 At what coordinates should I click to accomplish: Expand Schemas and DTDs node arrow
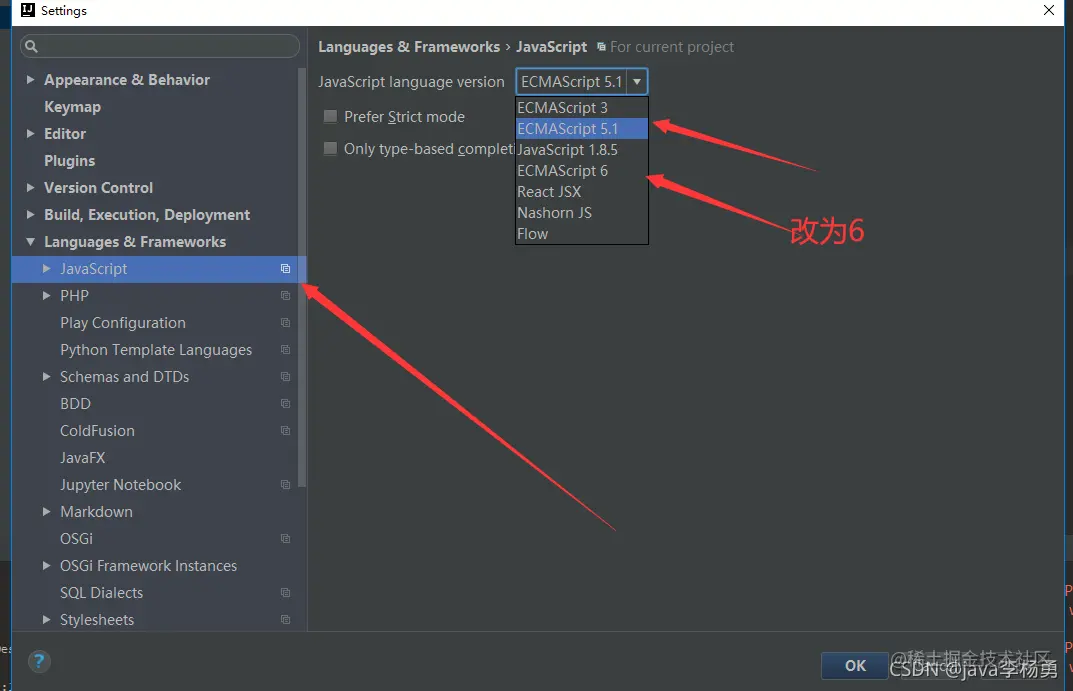coord(47,377)
